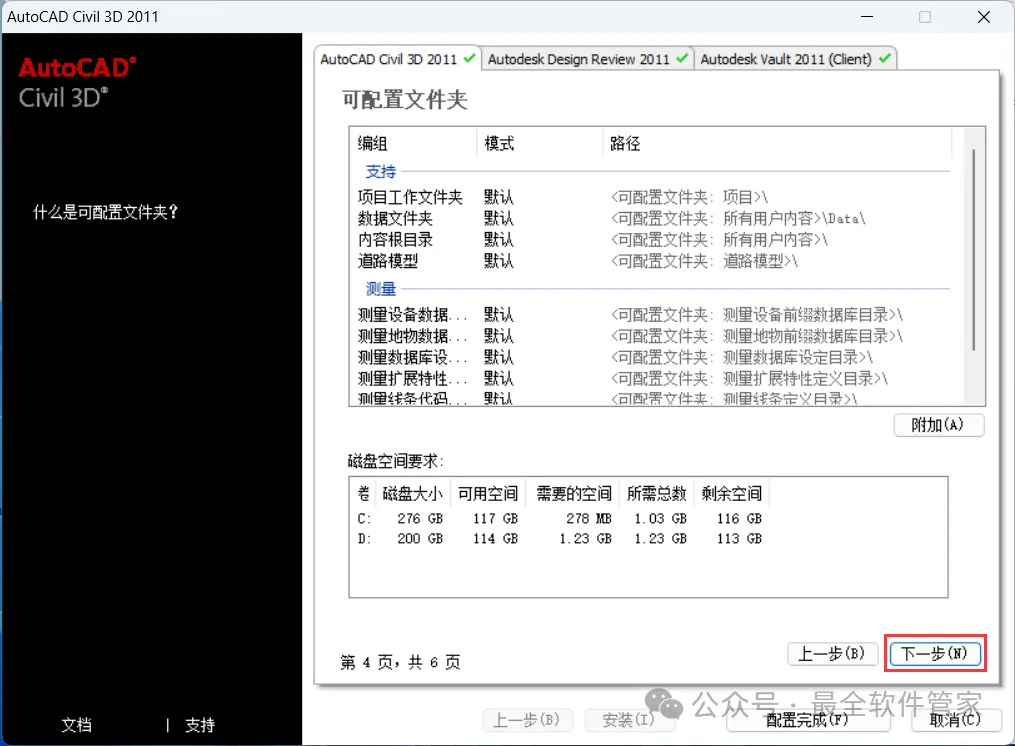Open Autodesk Vault 2011 (Client) tab

pyautogui.click(x=795, y=59)
